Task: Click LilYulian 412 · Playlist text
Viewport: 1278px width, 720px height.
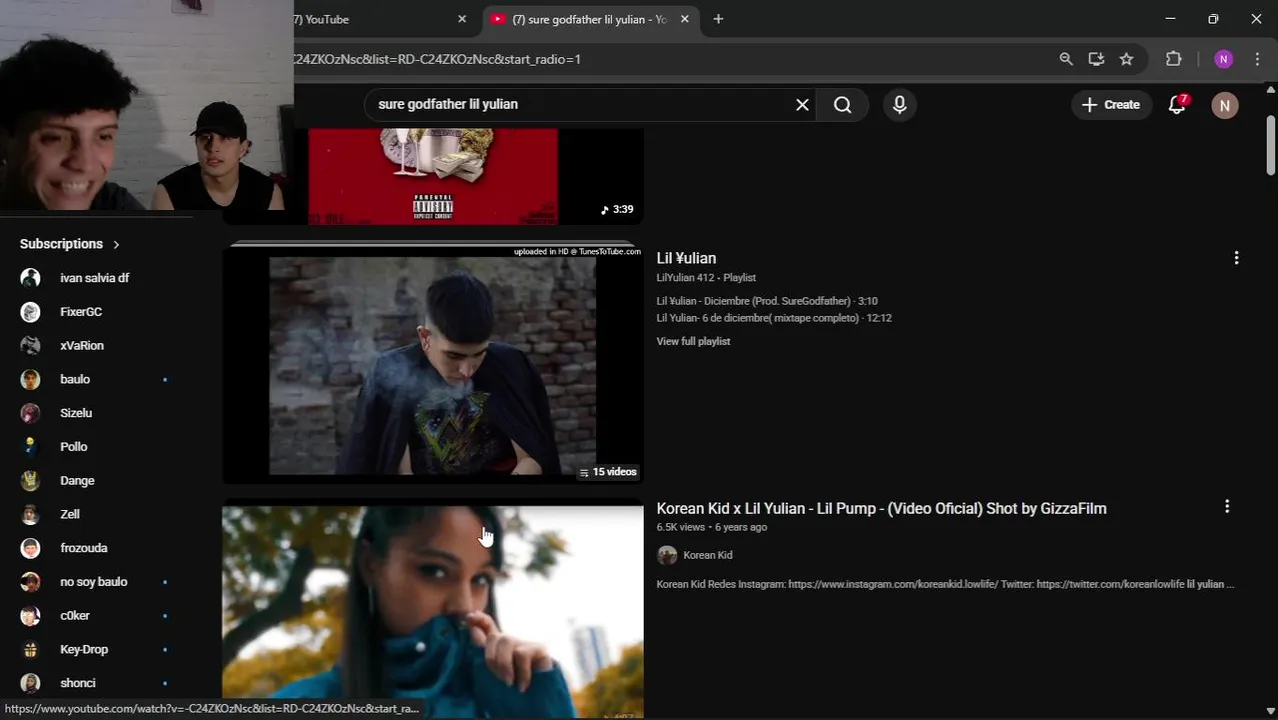Action: pyautogui.click(x=706, y=278)
